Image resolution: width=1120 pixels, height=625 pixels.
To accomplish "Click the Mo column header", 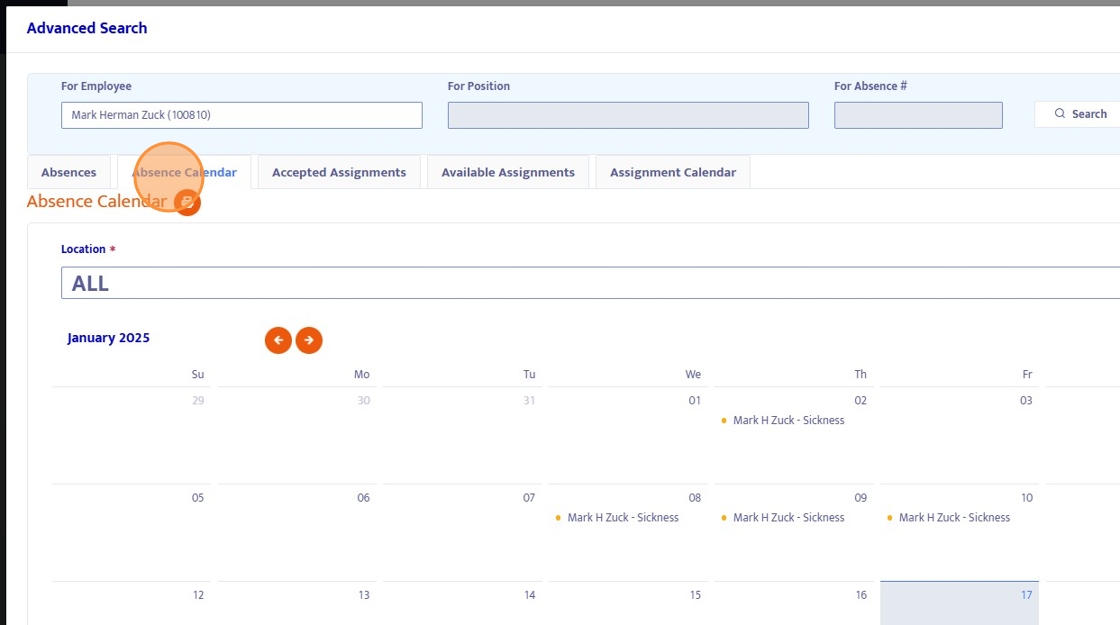I will pos(361,374).
